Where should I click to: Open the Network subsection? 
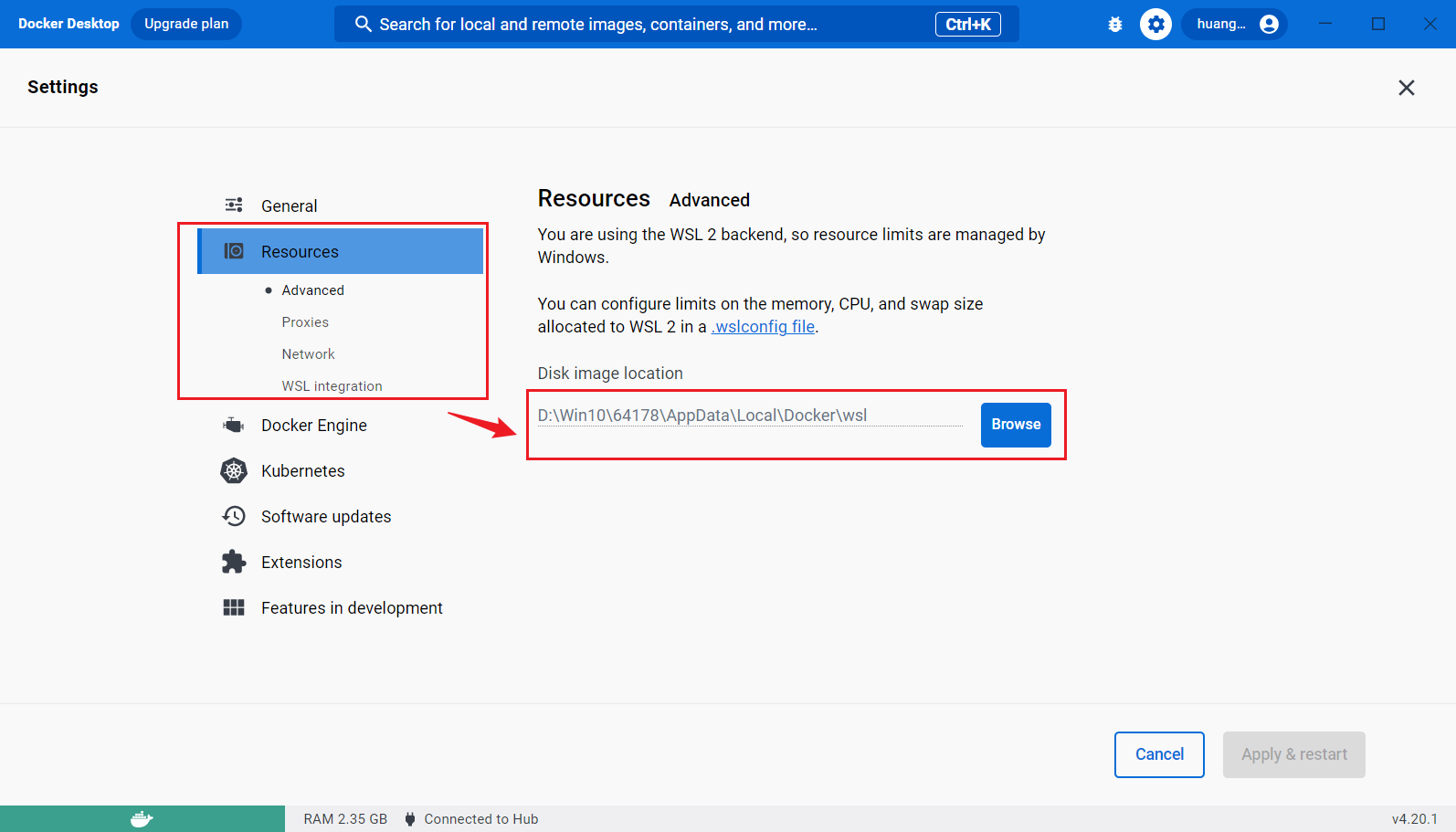[x=308, y=354]
